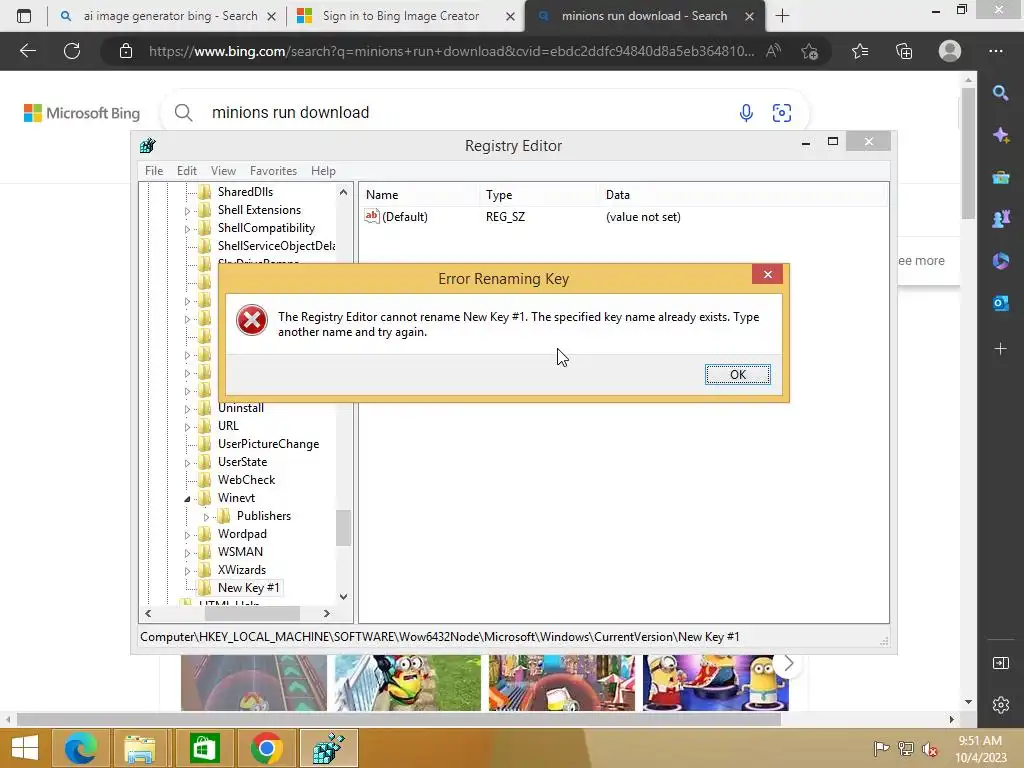Open the Edge sidebar Outlook icon
Image resolution: width=1024 pixels, height=768 pixels.
point(1000,303)
